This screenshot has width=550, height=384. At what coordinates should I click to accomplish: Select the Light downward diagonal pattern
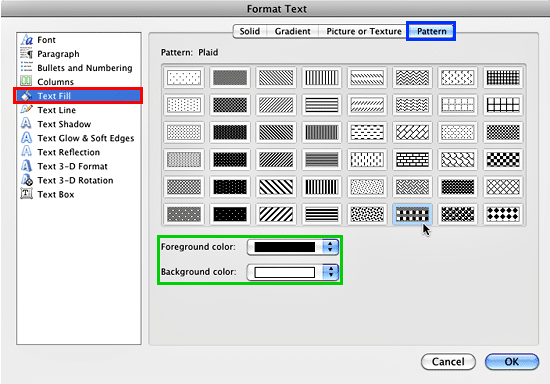click(276, 77)
